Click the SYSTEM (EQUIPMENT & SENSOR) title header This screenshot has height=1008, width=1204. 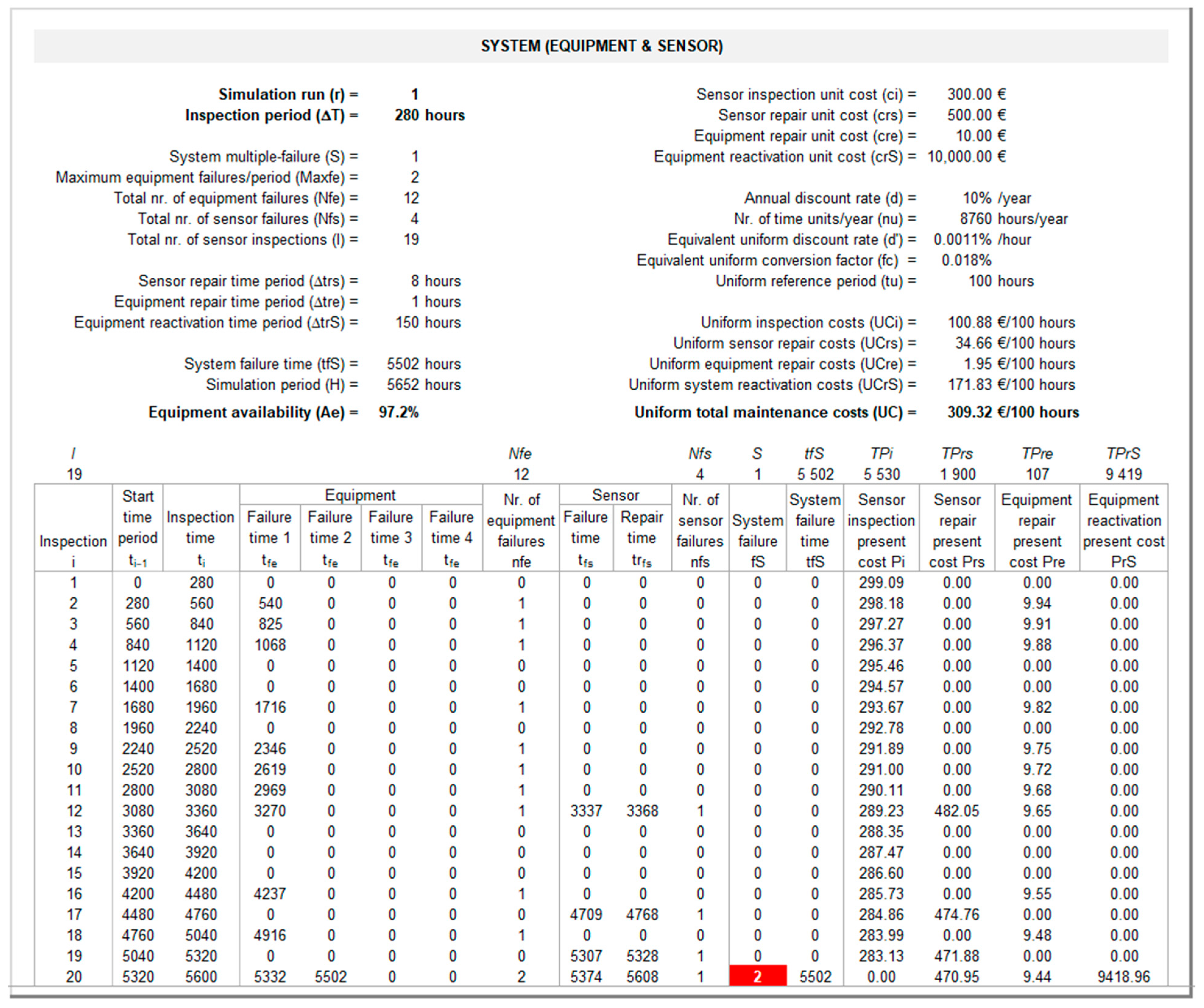(x=601, y=46)
